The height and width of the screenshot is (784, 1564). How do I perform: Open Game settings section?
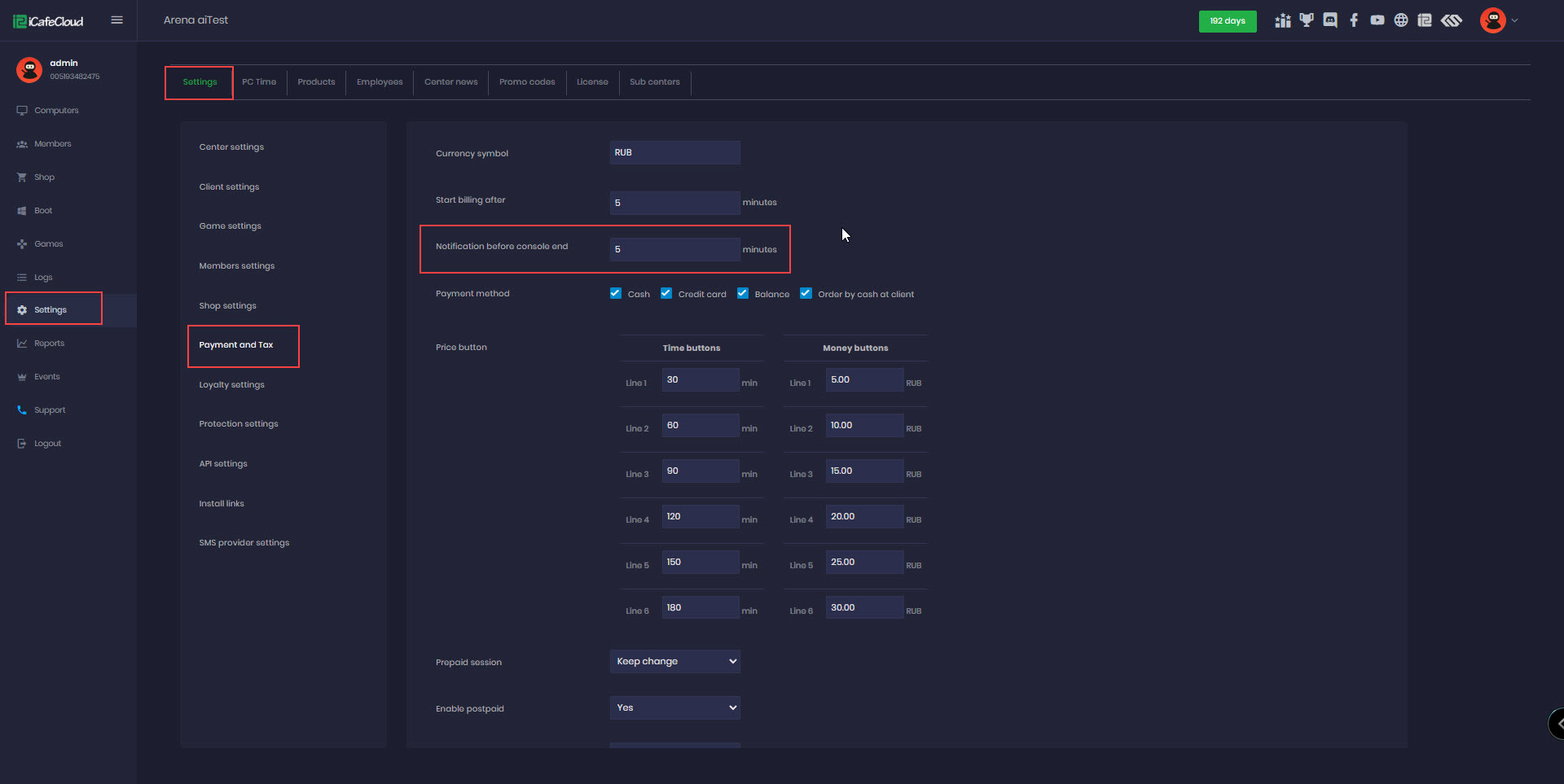pyautogui.click(x=231, y=226)
